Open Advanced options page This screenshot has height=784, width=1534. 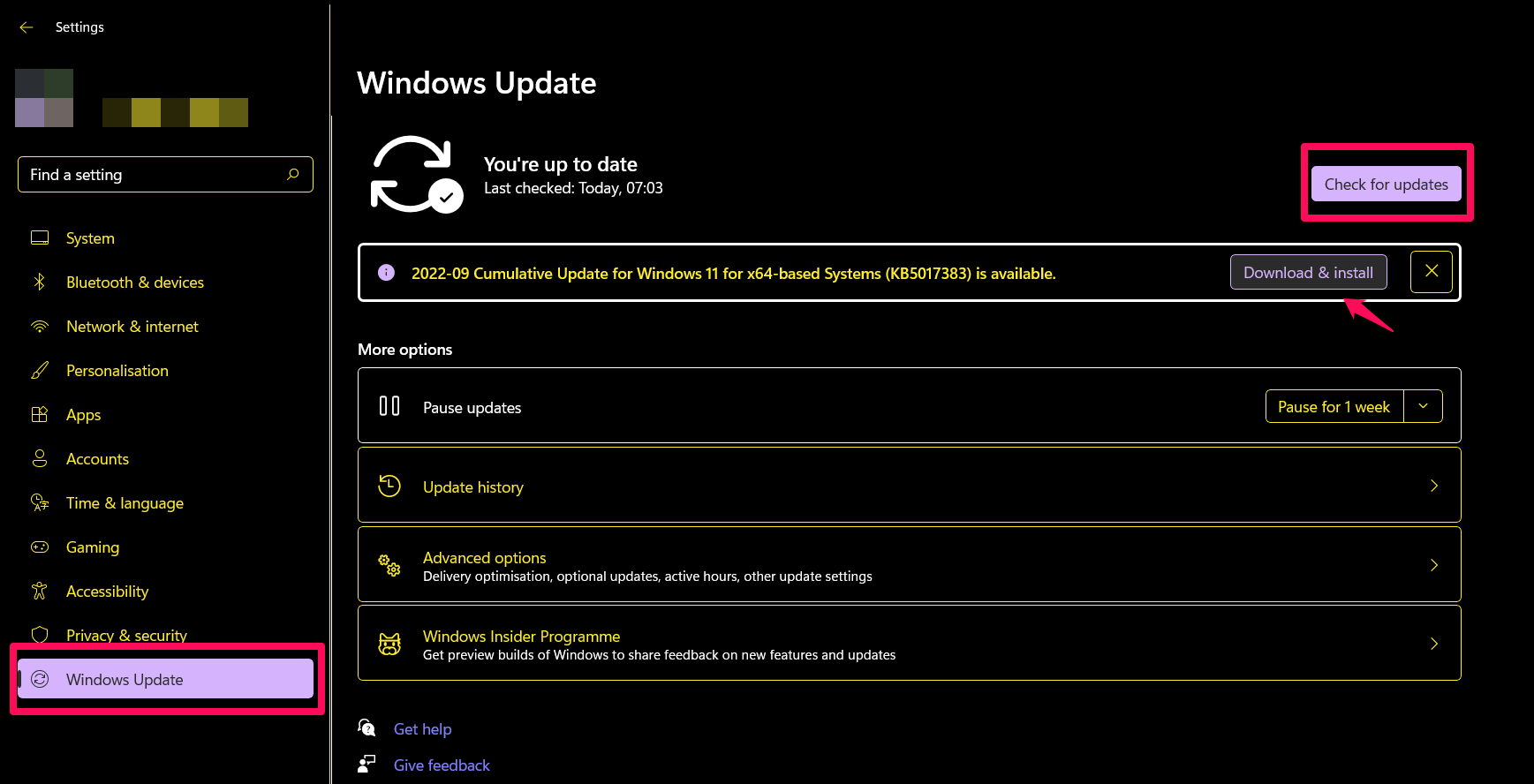coord(909,564)
